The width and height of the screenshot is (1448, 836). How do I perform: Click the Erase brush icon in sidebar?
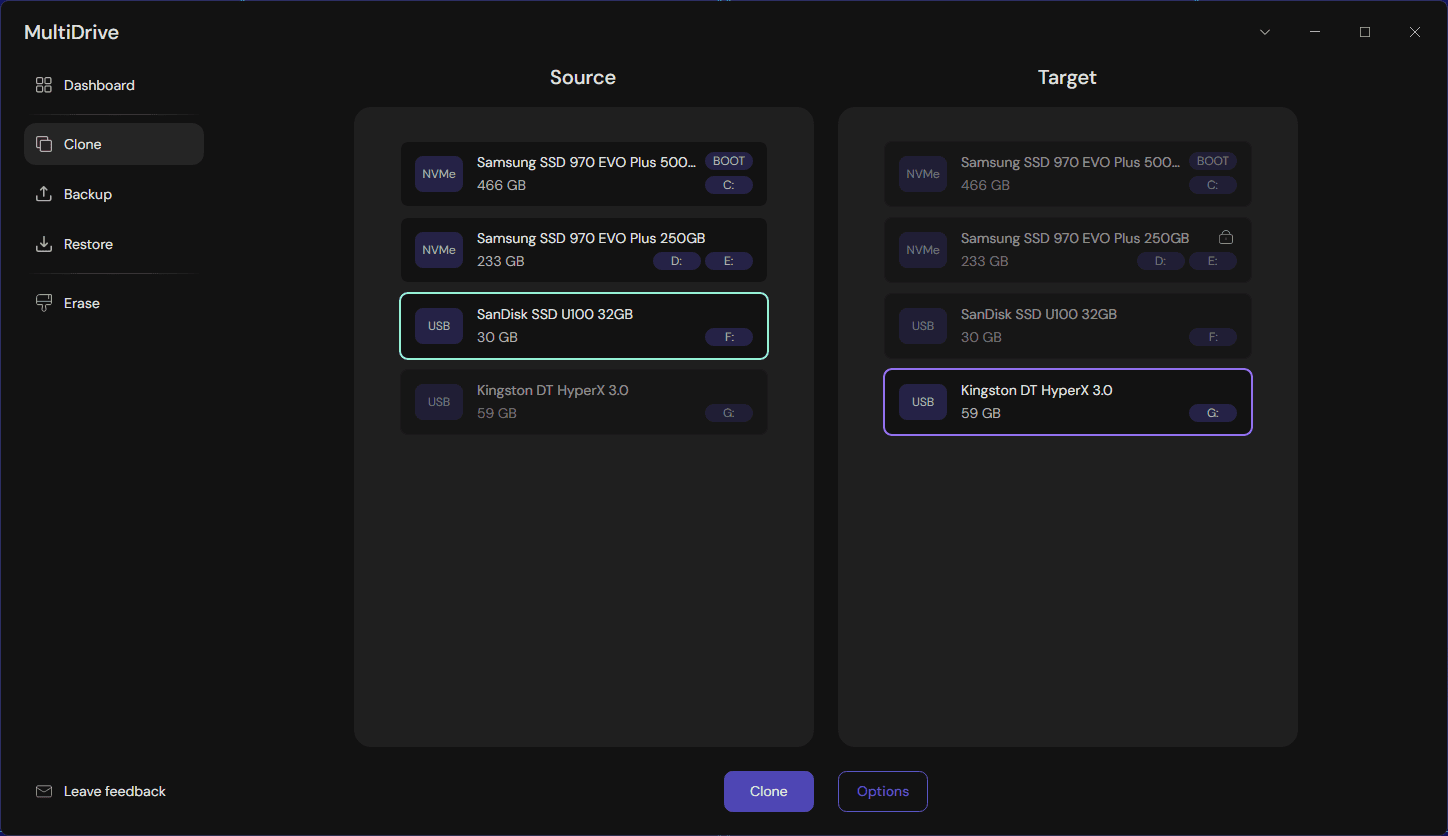44,302
